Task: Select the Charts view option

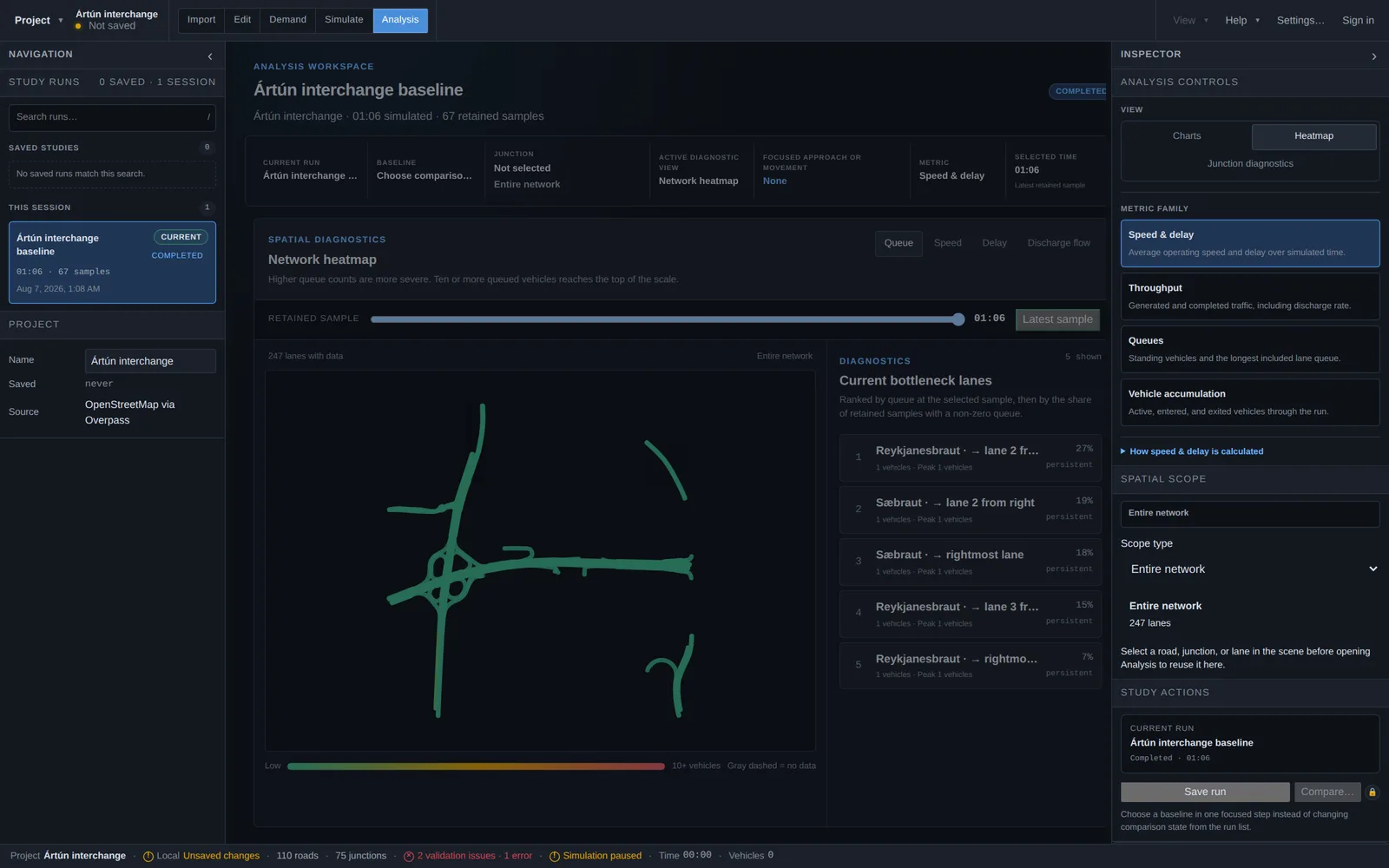Action: (1187, 136)
